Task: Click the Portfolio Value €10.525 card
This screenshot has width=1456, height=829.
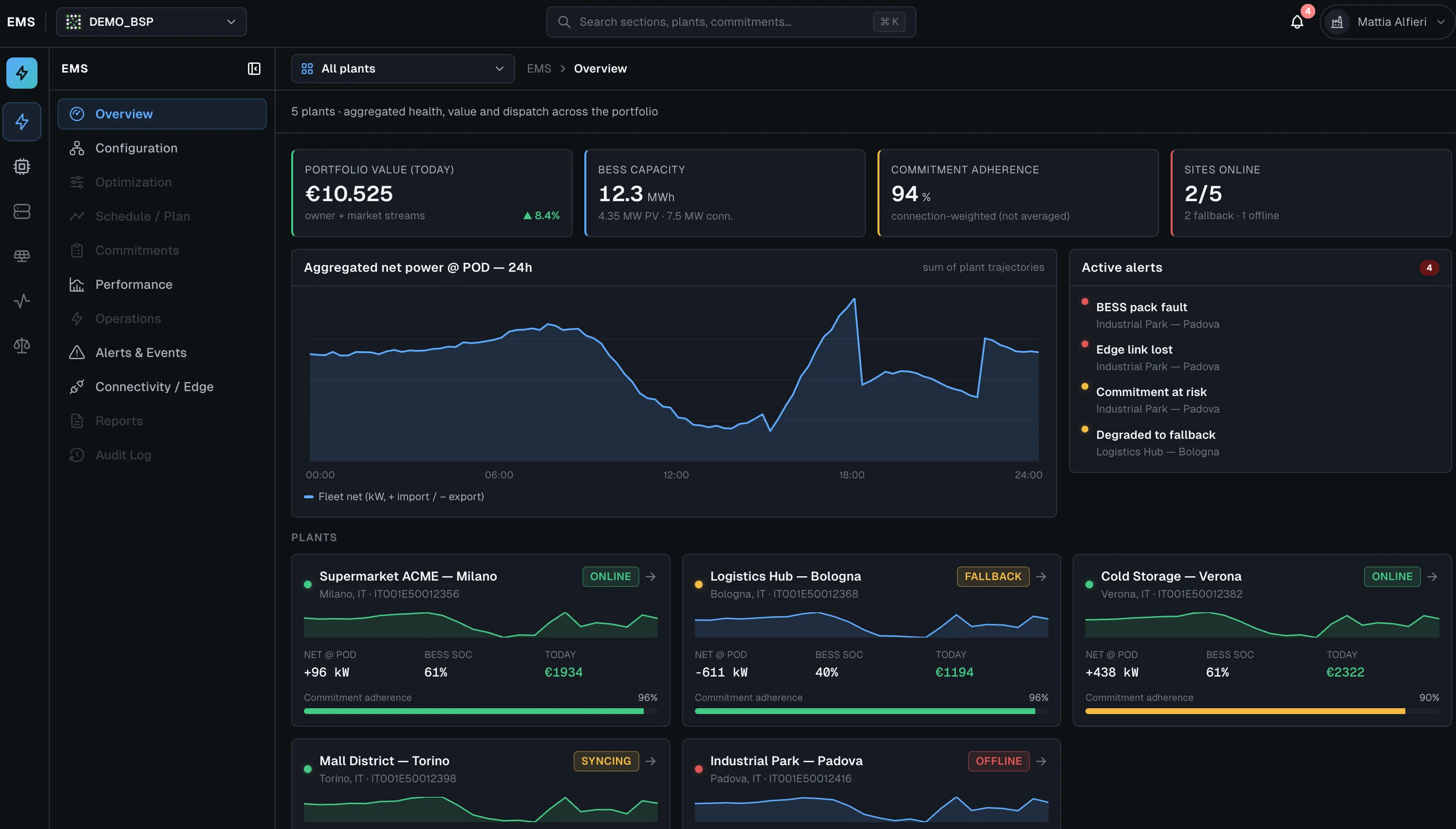Action: 432,193
